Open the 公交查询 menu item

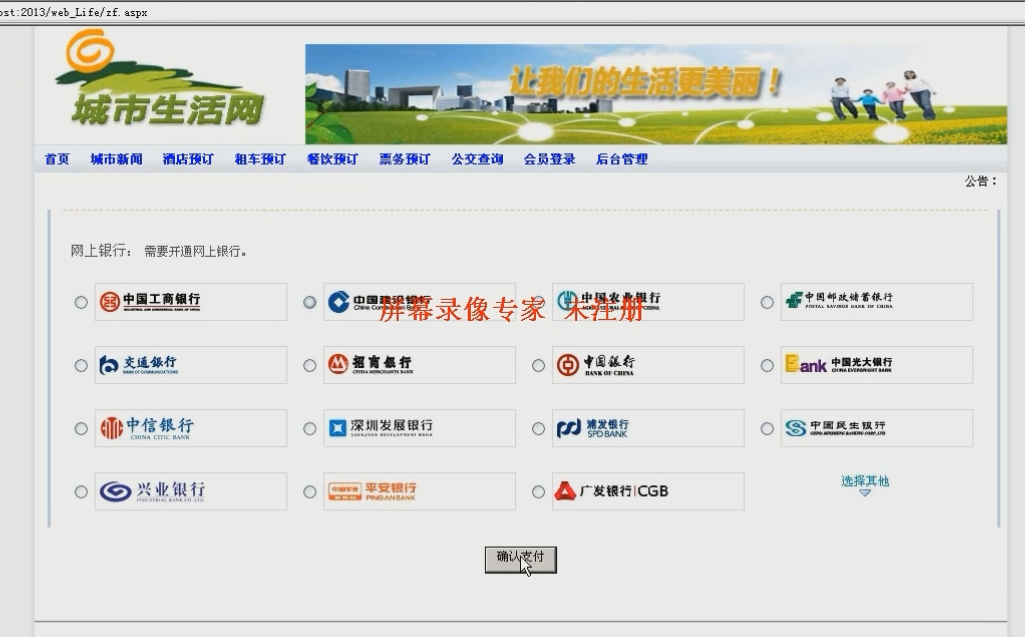coord(477,159)
